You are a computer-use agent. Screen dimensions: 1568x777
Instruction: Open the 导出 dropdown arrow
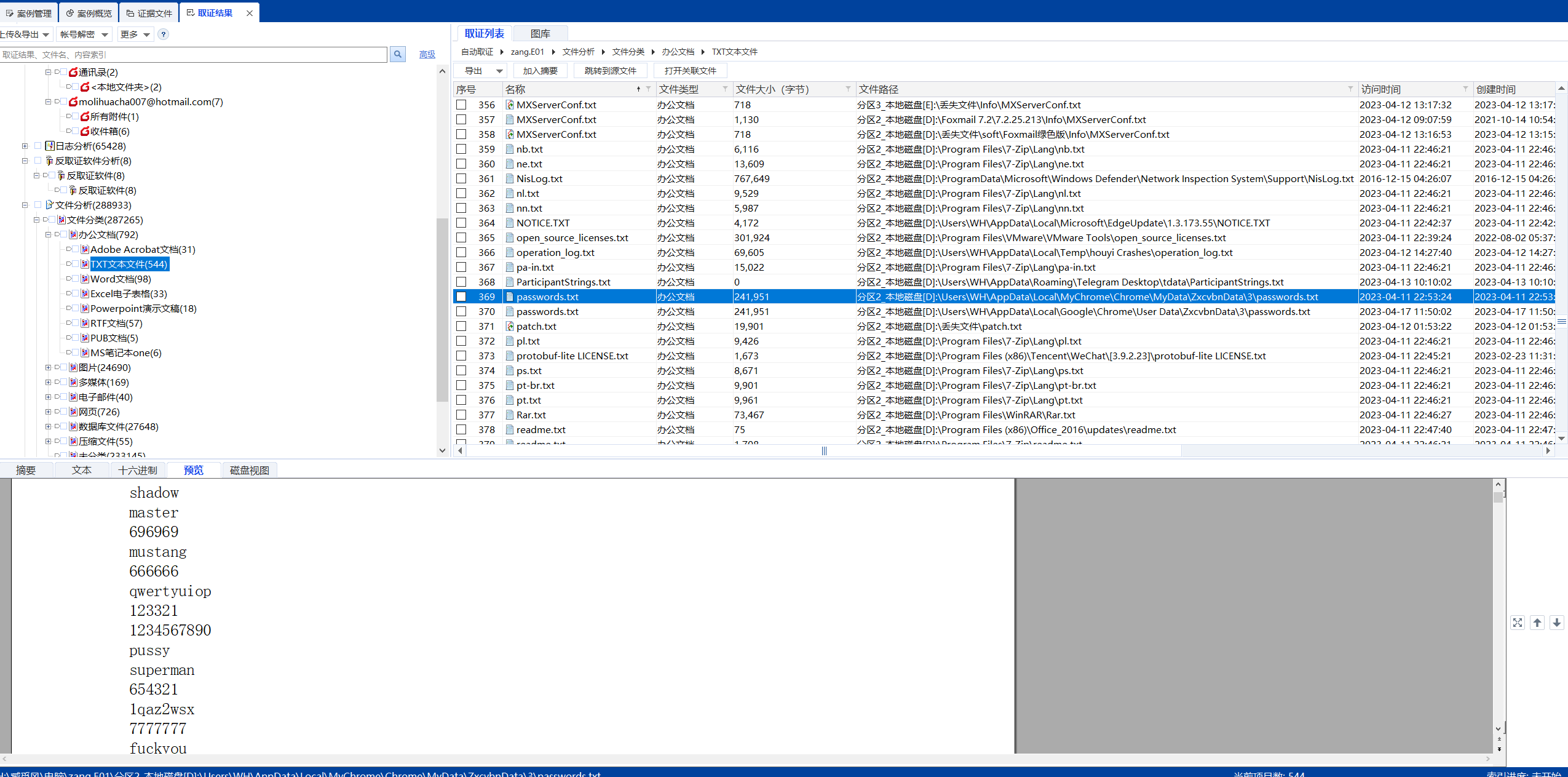tap(499, 71)
